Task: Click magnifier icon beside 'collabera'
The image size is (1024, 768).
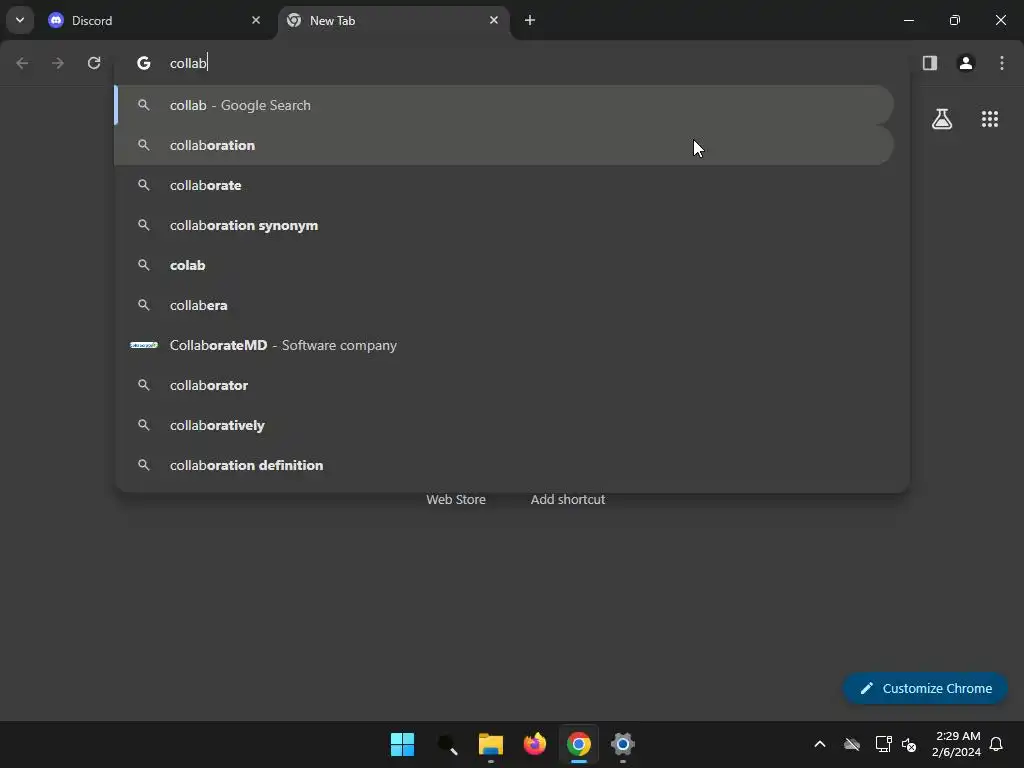Action: 144,305
